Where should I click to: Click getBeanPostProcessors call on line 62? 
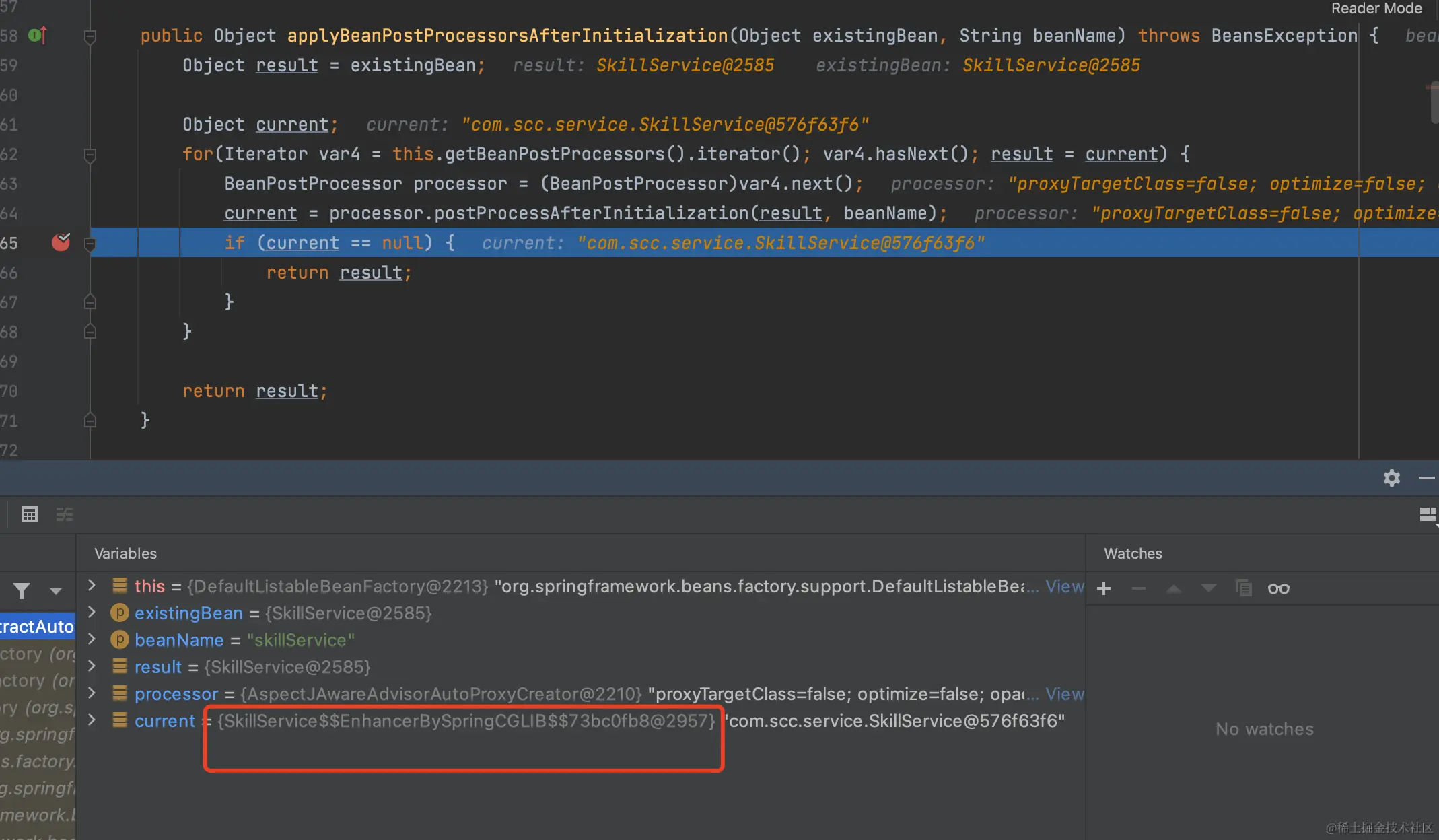(x=555, y=154)
